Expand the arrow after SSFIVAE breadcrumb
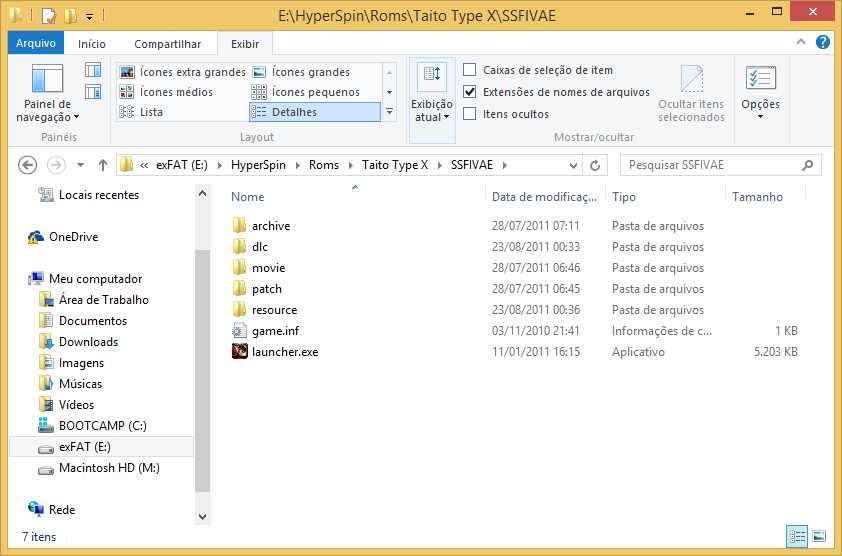The image size is (842, 556). (x=505, y=165)
